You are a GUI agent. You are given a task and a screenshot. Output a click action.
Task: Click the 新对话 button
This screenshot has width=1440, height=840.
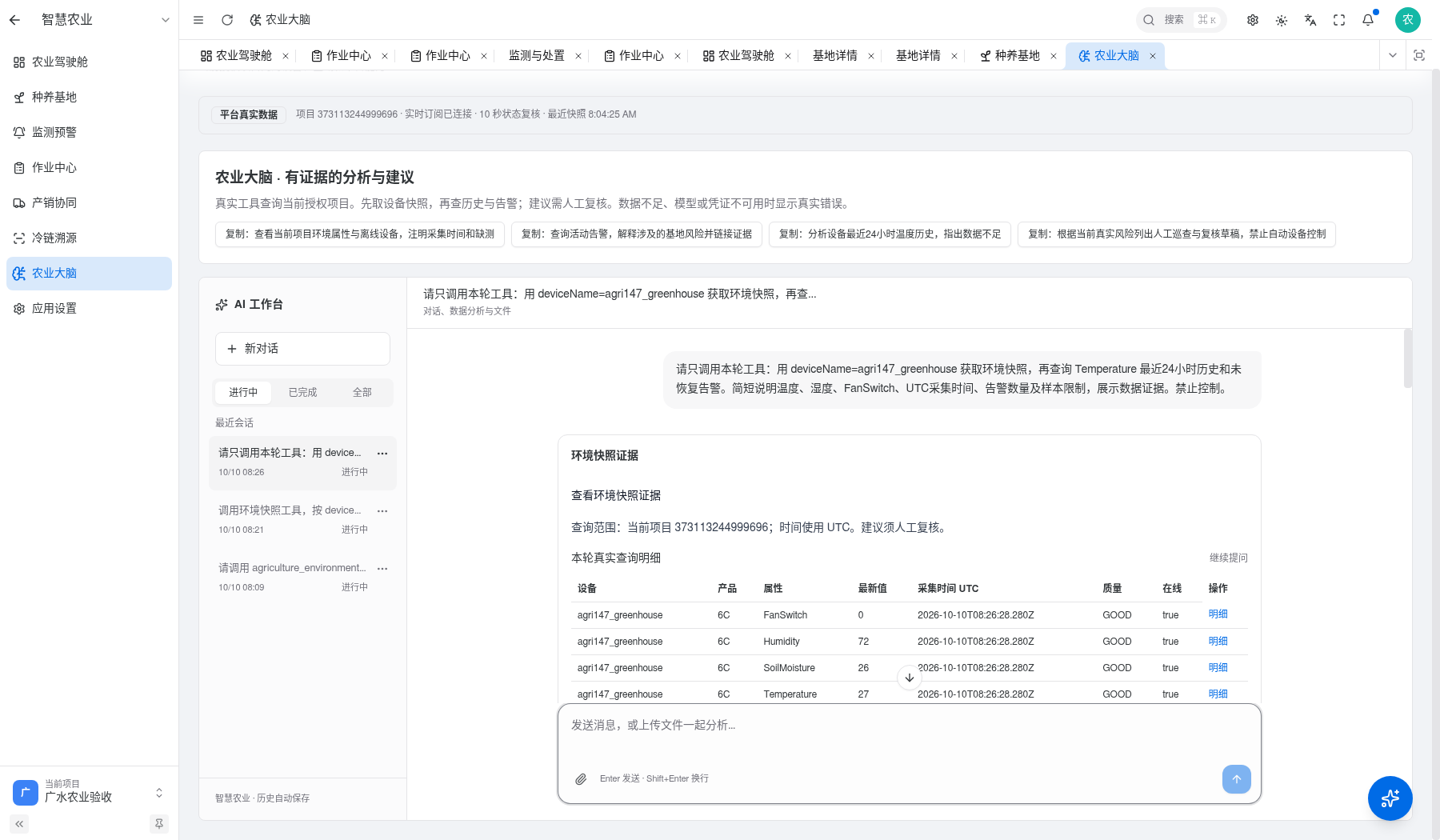tap(302, 349)
